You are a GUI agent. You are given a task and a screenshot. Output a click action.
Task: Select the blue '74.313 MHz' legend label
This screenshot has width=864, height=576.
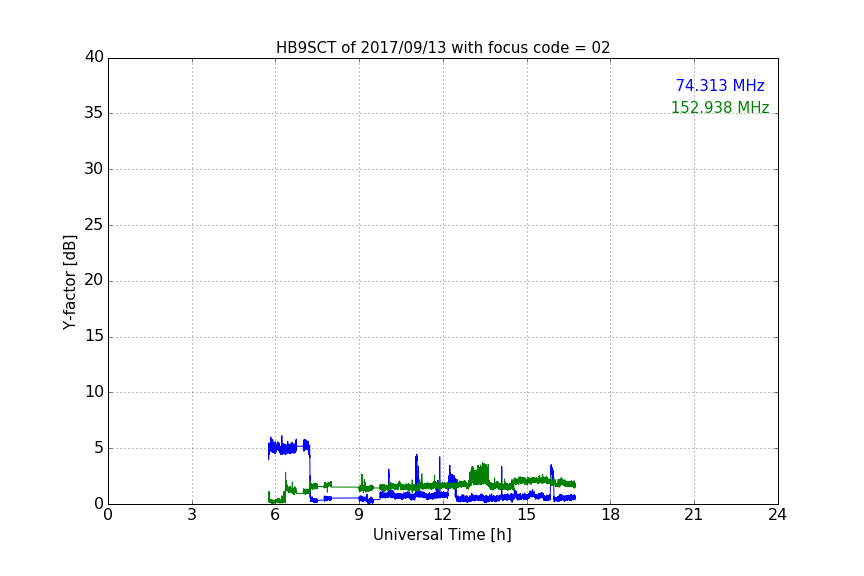click(720, 85)
